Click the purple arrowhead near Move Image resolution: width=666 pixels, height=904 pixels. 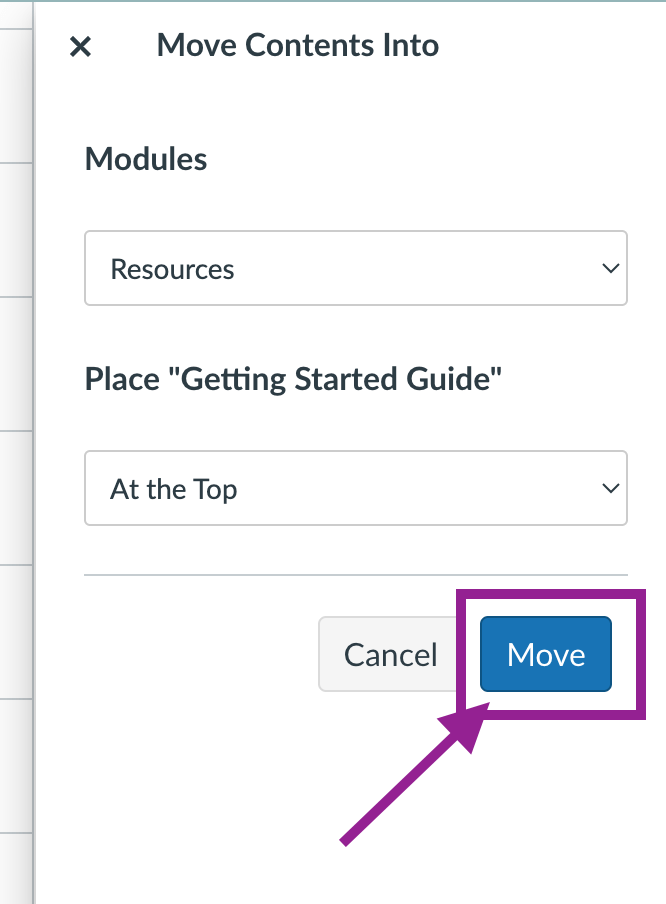tap(467, 726)
